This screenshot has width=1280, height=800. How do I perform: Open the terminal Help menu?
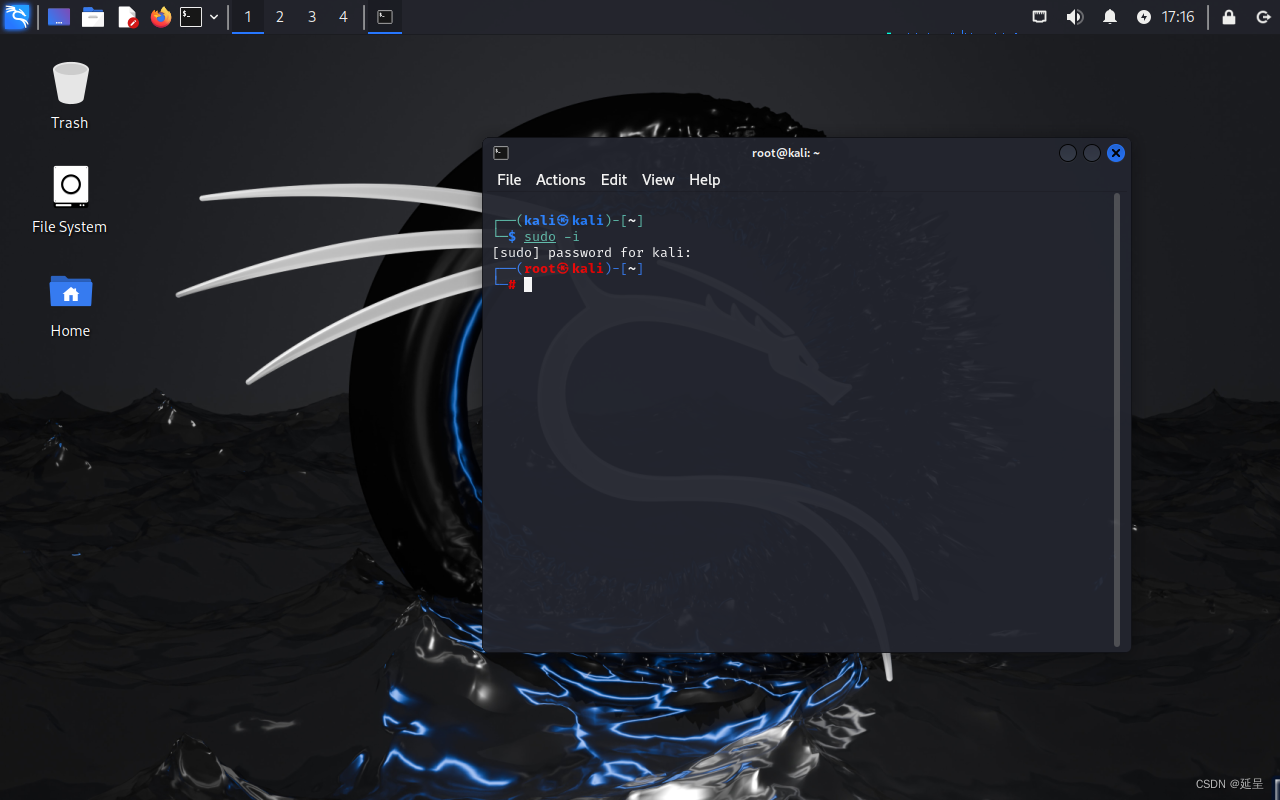704,180
